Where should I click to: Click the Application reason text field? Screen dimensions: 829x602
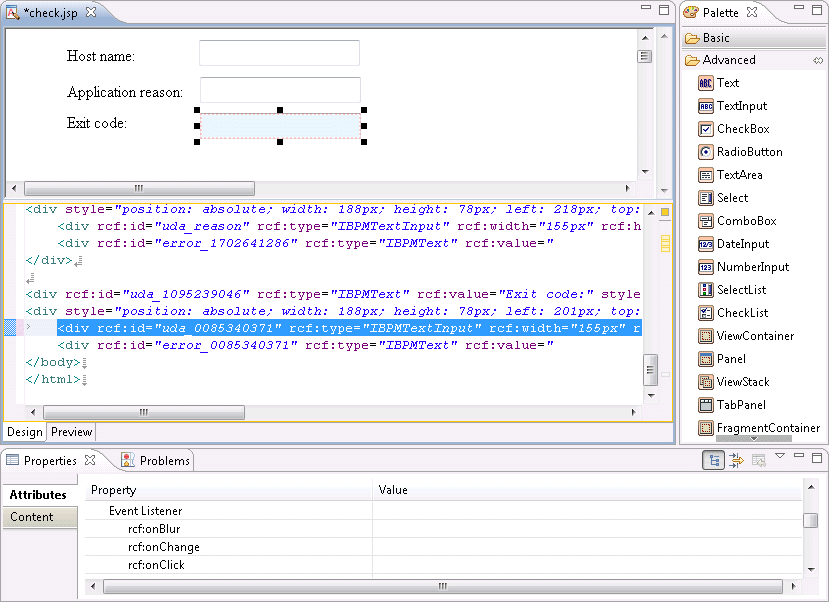click(x=280, y=89)
